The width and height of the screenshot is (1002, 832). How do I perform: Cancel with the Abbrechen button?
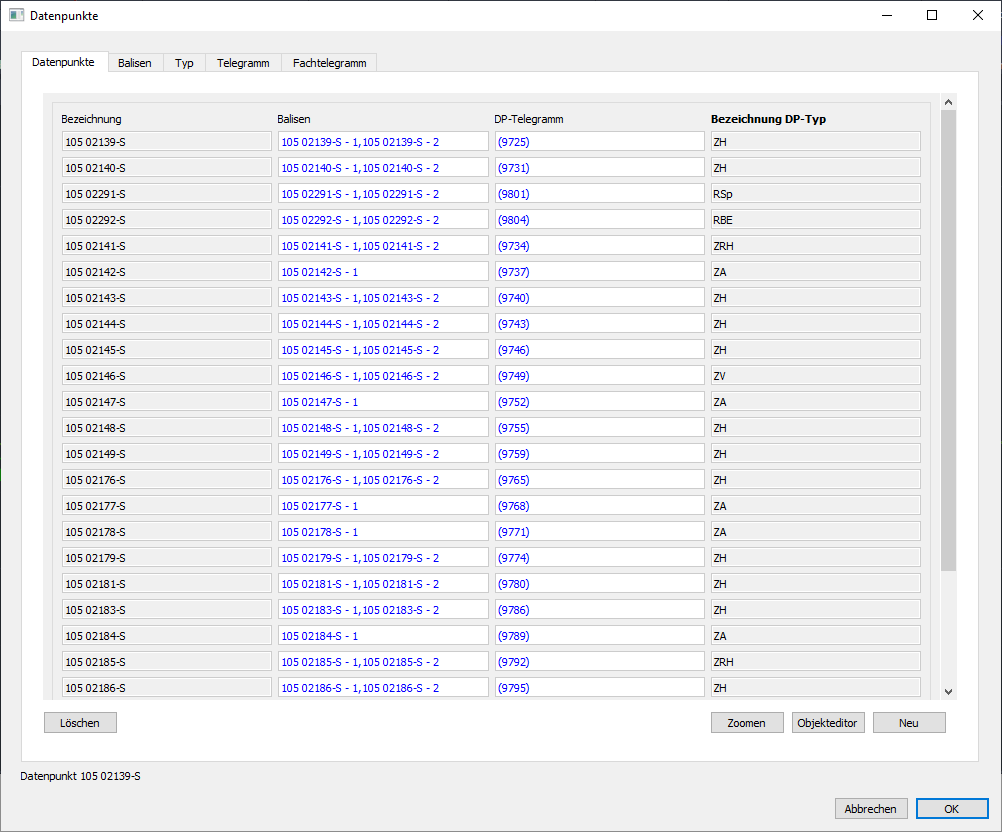[x=870, y=808]
